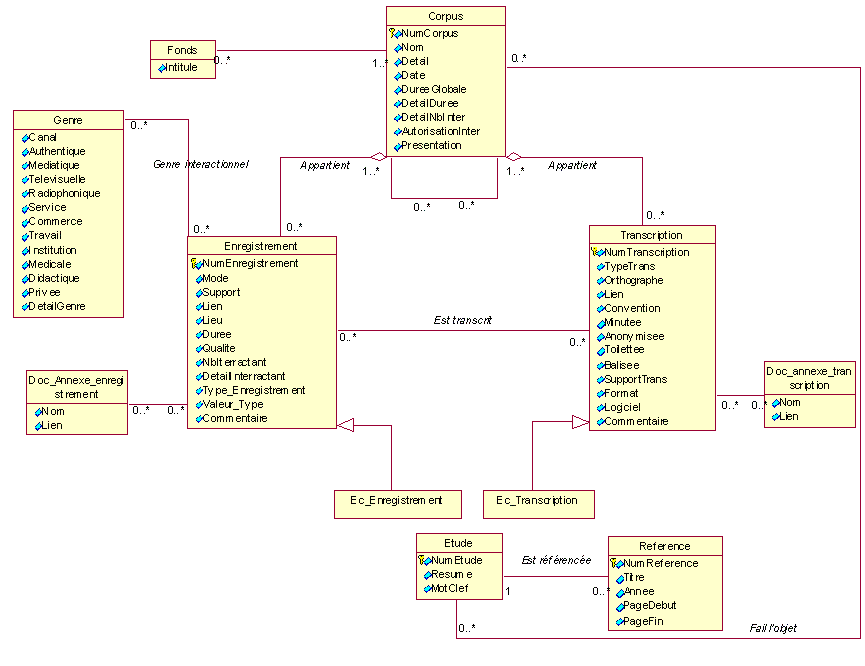
Task: Select AutorisationInter attribute in Corpus
Action: (x=437, y=131)
